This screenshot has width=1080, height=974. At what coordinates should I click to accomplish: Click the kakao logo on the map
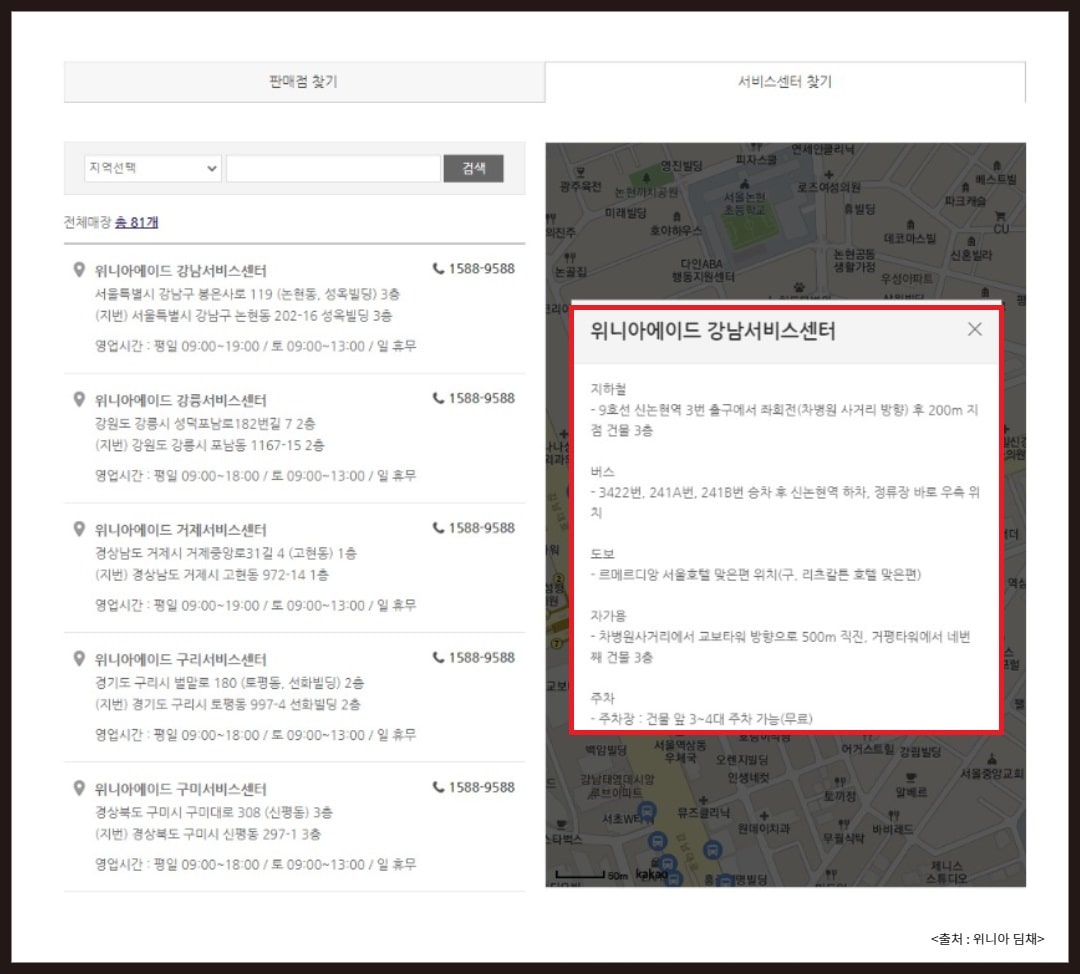click(652, 873)
